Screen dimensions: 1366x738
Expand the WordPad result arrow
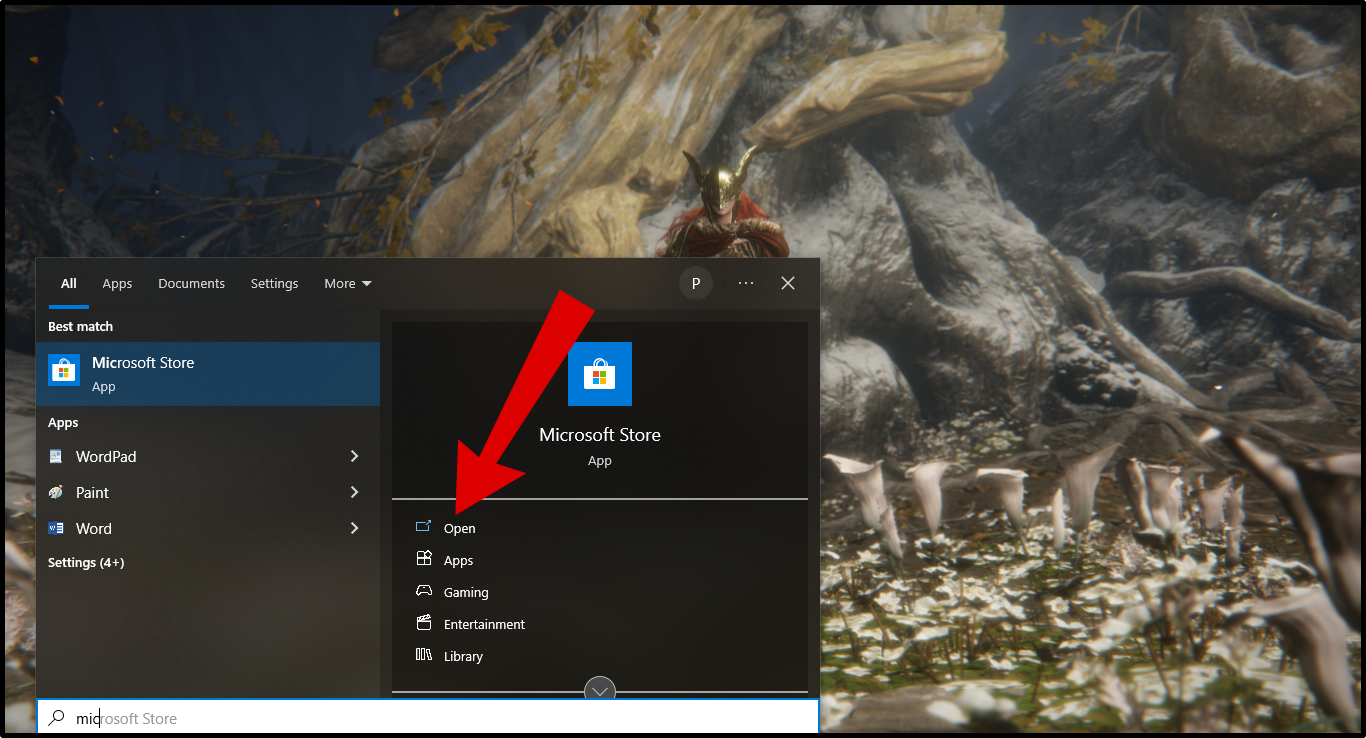tap(354, 456)
